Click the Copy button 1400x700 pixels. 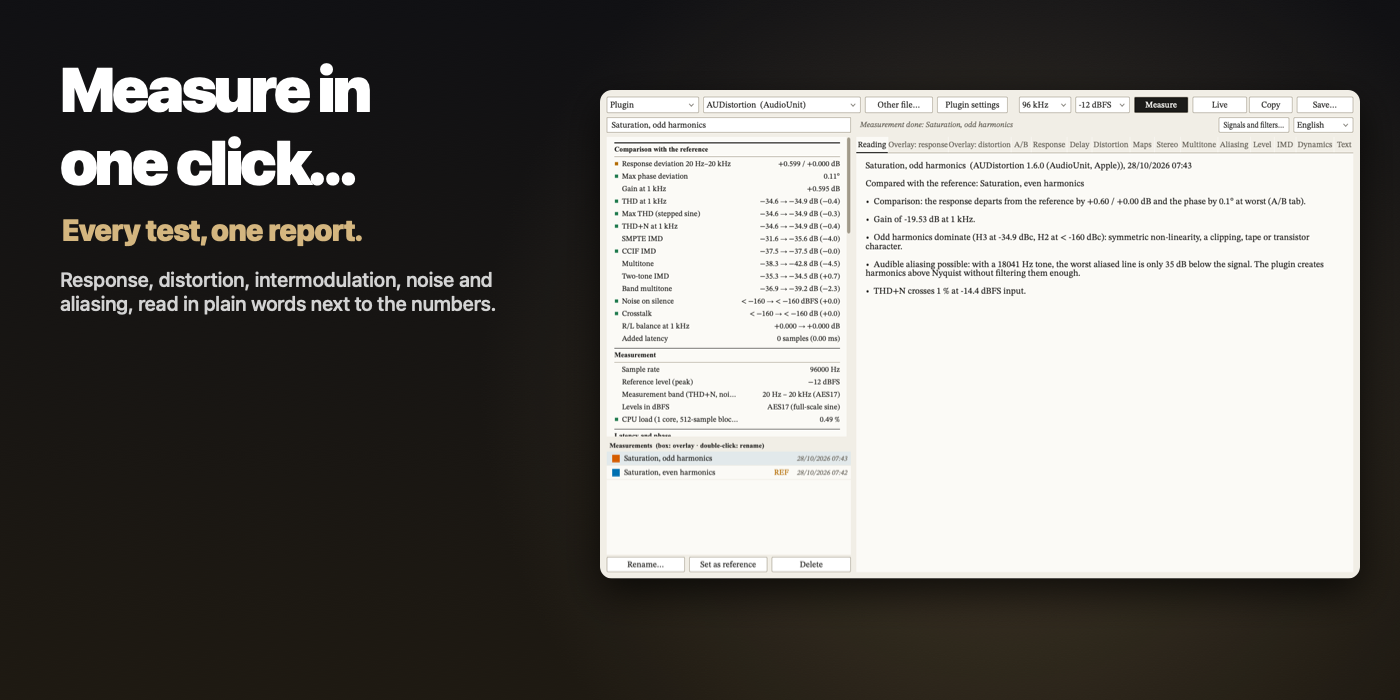click(1270, 105)
